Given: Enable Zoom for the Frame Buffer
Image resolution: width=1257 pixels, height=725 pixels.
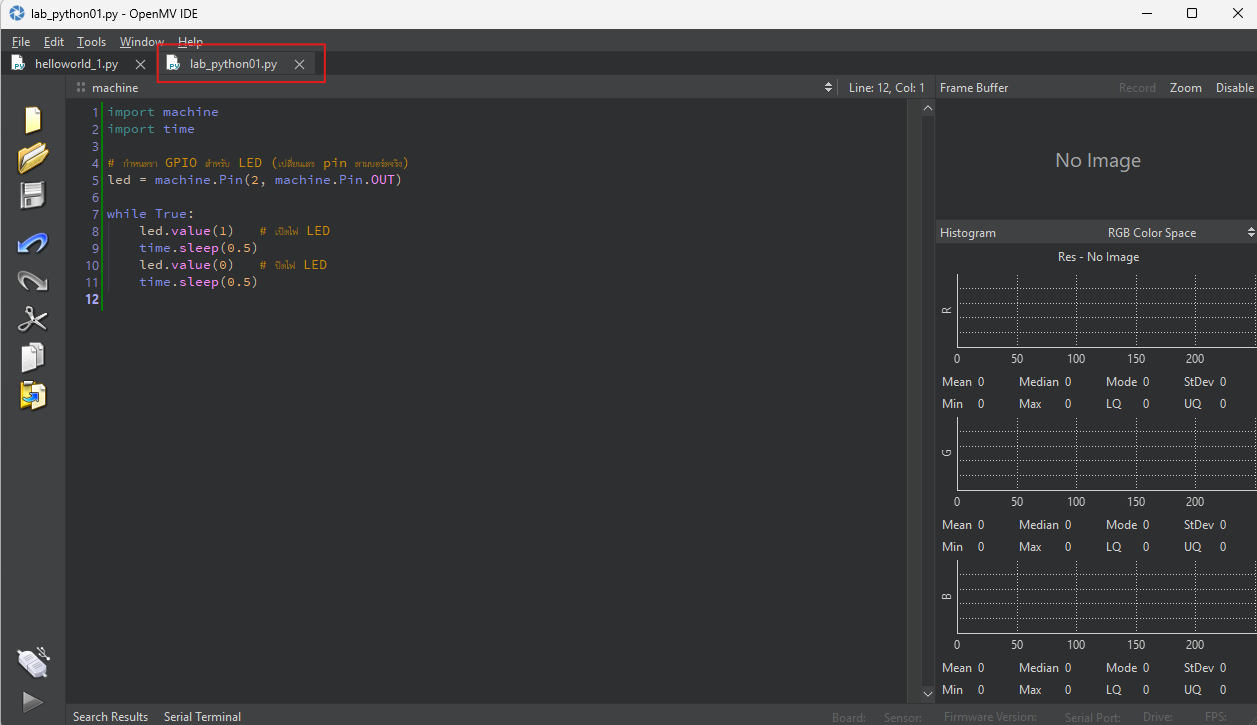Looking at the screenshot, I should click(1185, 88).
